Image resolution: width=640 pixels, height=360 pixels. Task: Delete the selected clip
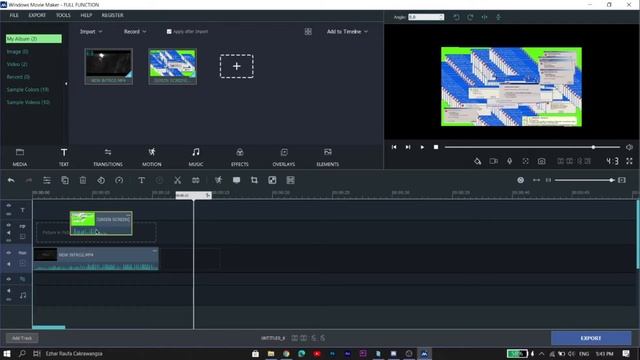coord(83,180)
